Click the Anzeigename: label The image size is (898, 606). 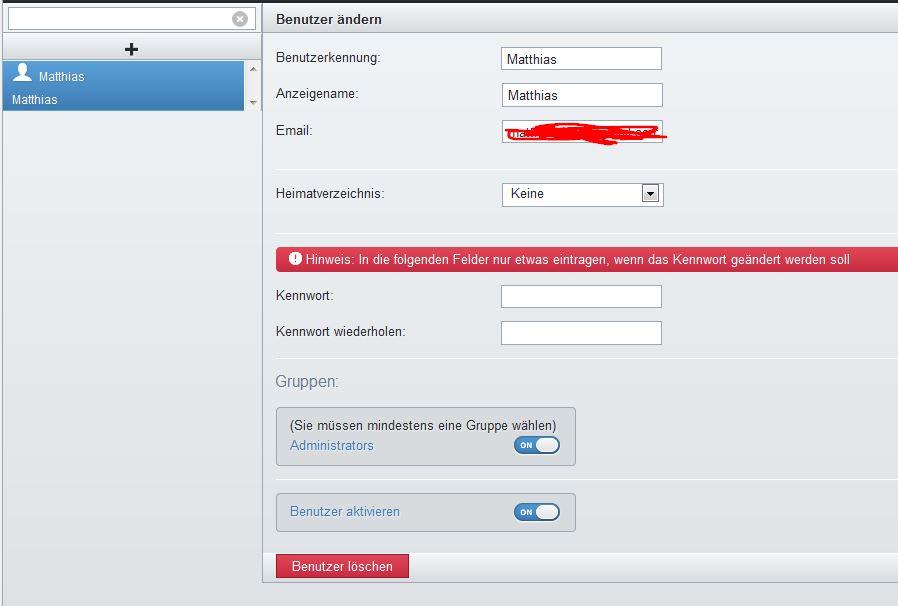(x=317, y=94)
